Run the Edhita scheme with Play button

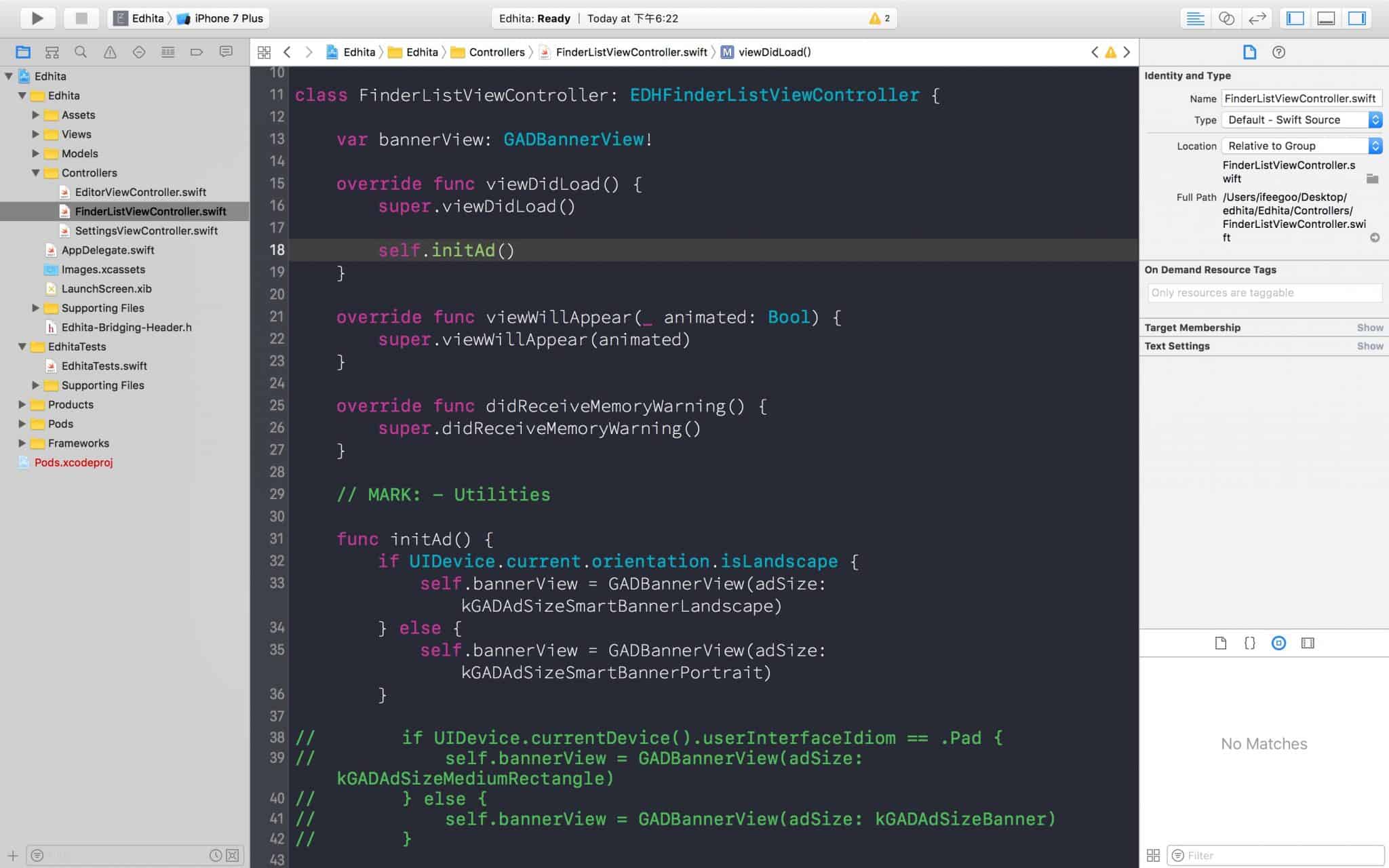[37, 18]
